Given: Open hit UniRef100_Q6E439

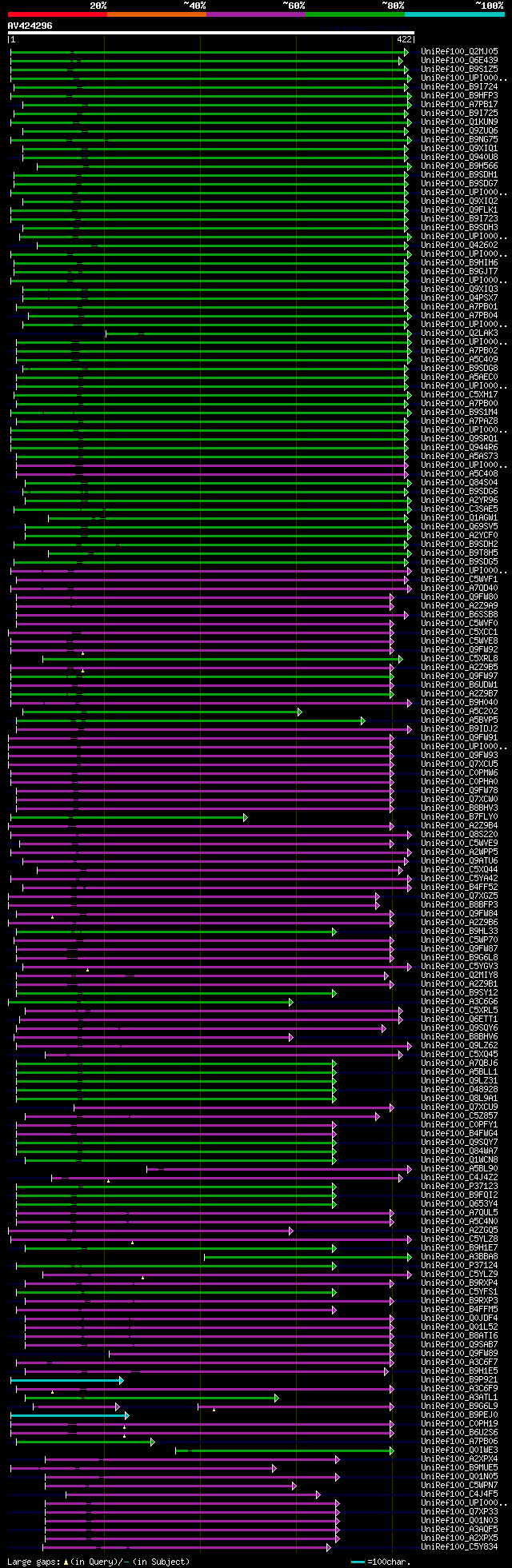Looking at the screenshot, I should (x=459, y=60).
